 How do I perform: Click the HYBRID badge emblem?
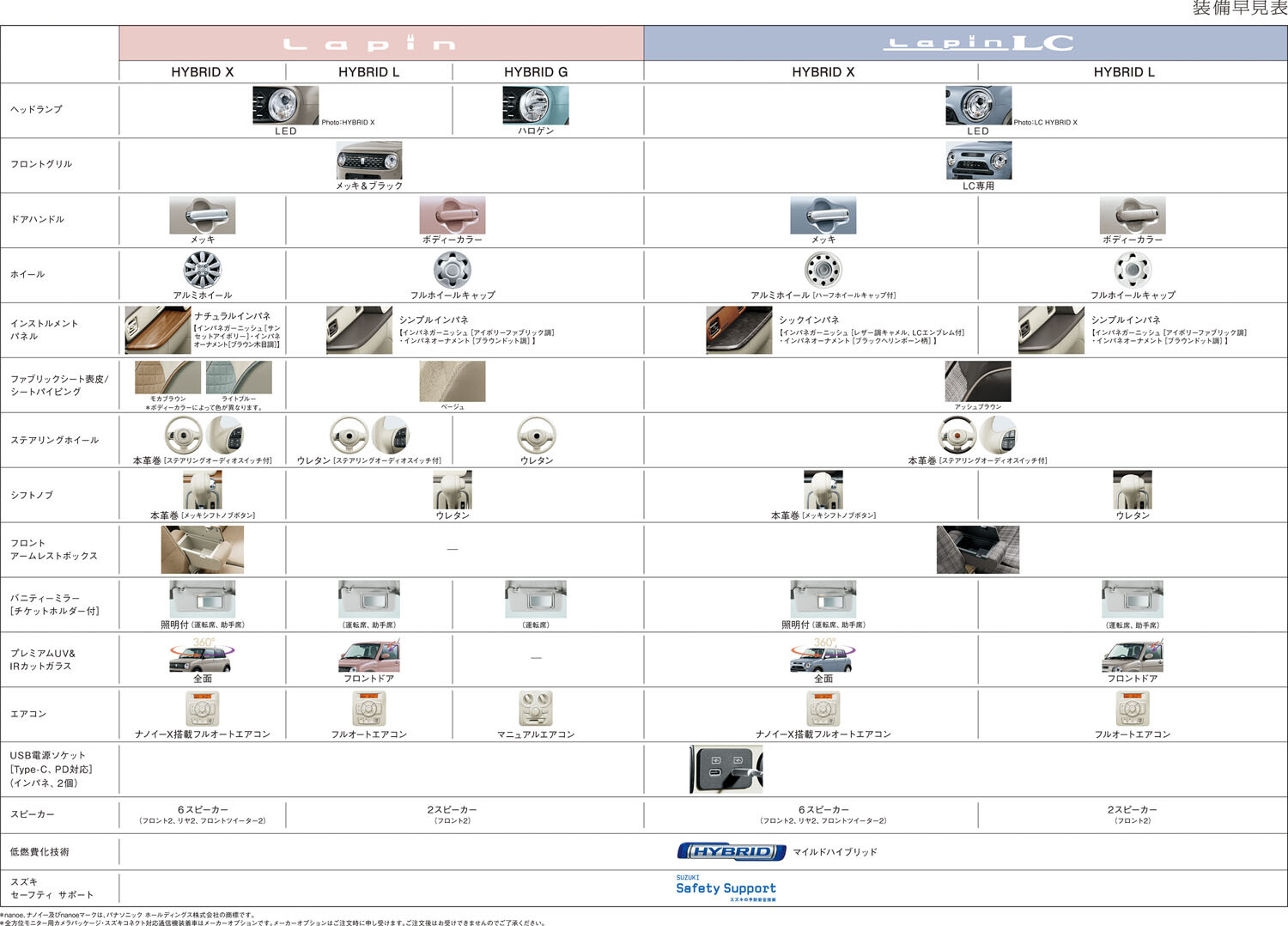coord(731,851)
